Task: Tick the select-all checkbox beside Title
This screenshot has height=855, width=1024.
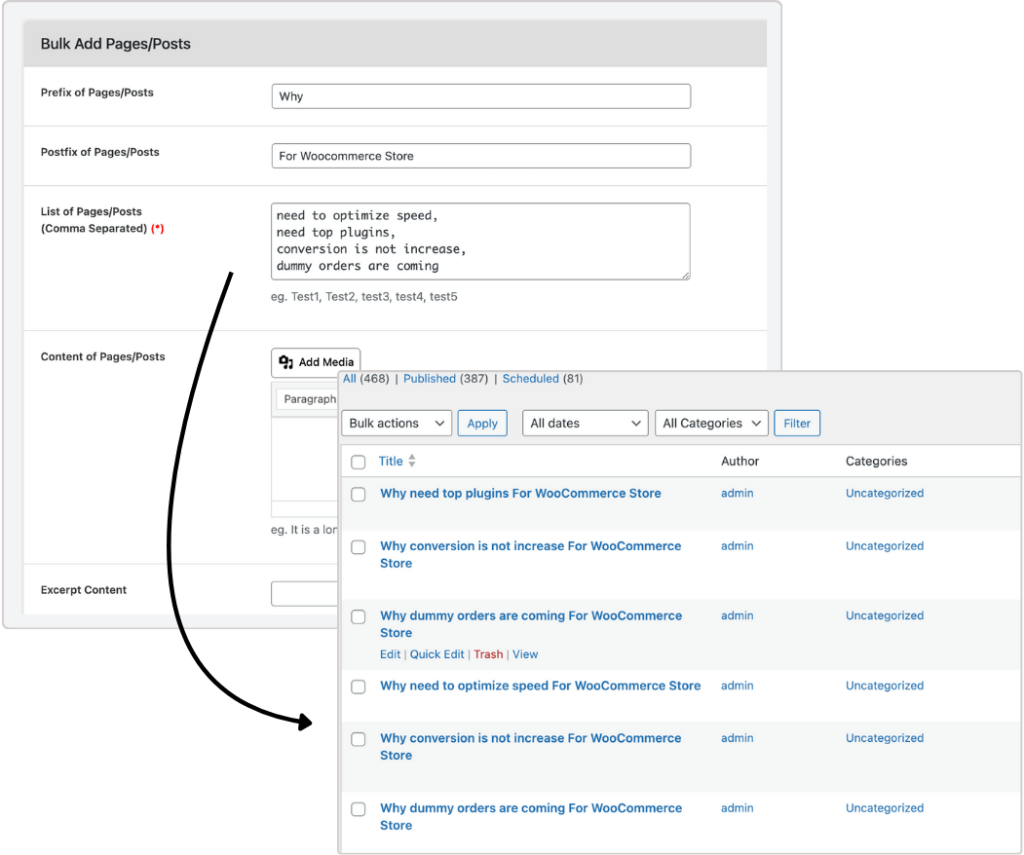Action: pyautogui.click(x=358, y=462)
